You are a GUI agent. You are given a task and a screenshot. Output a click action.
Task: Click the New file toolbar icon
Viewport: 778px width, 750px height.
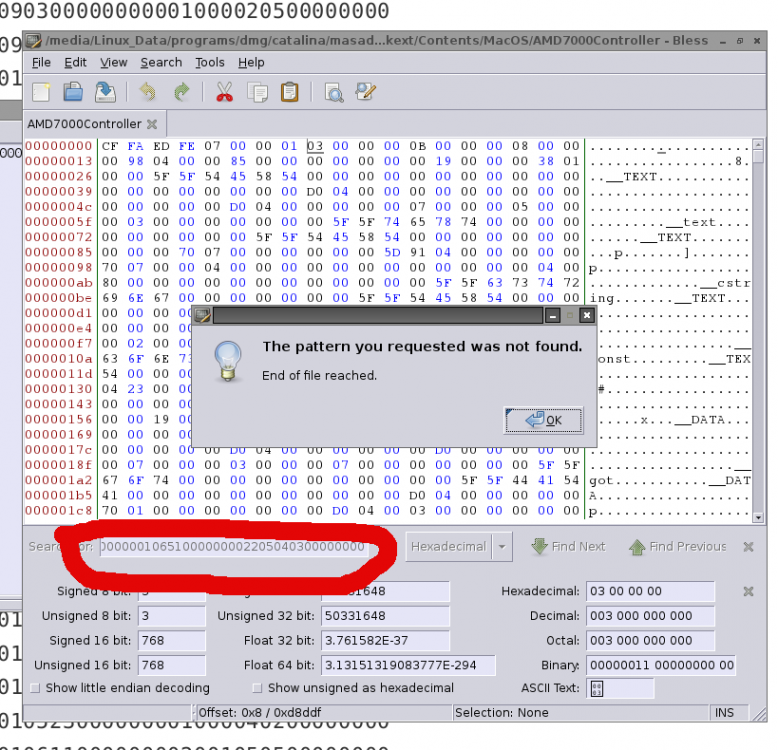41,92
